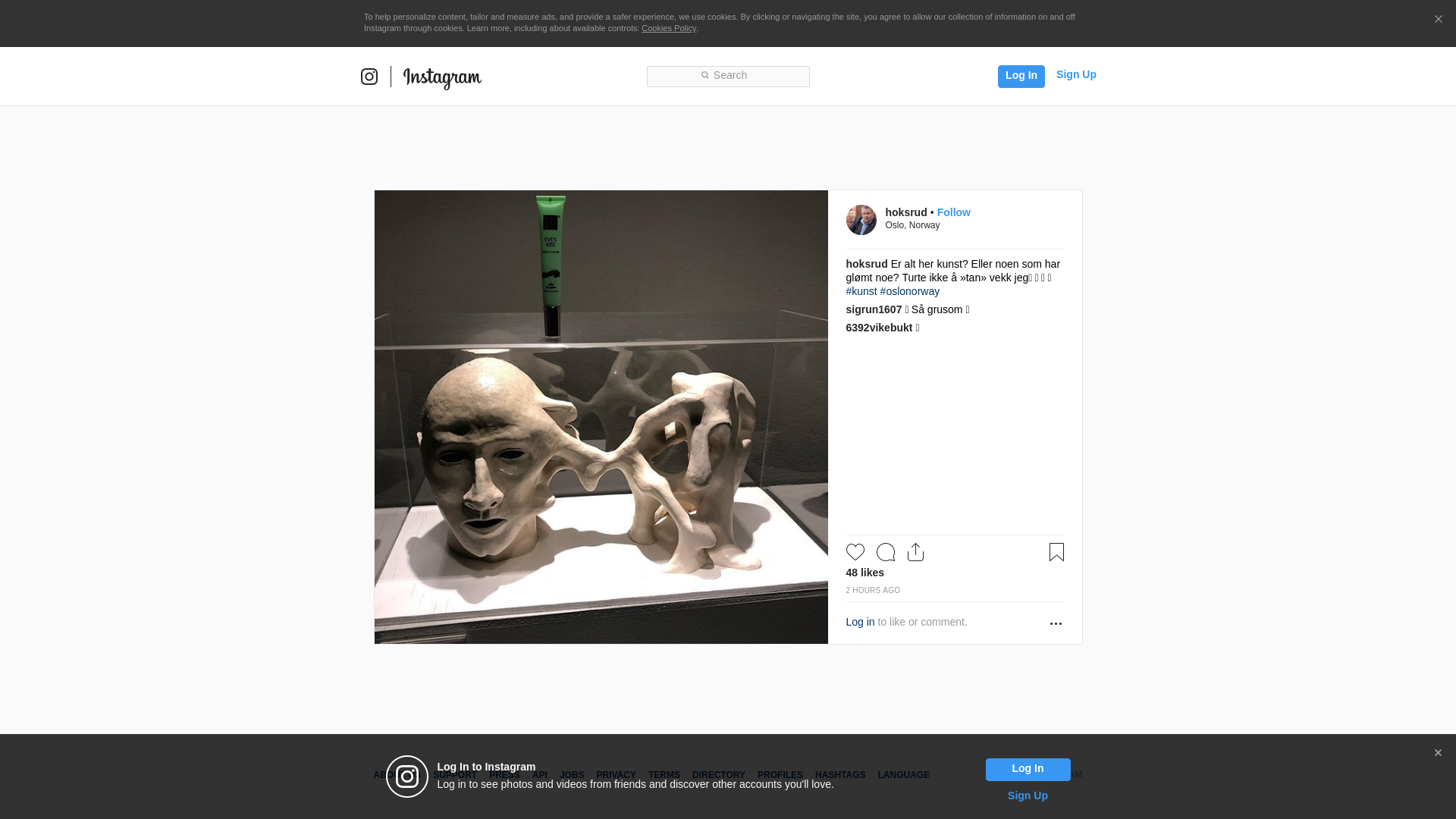Open the Oslo, Norway location link
1456x819 pixels.
[912, 225]
